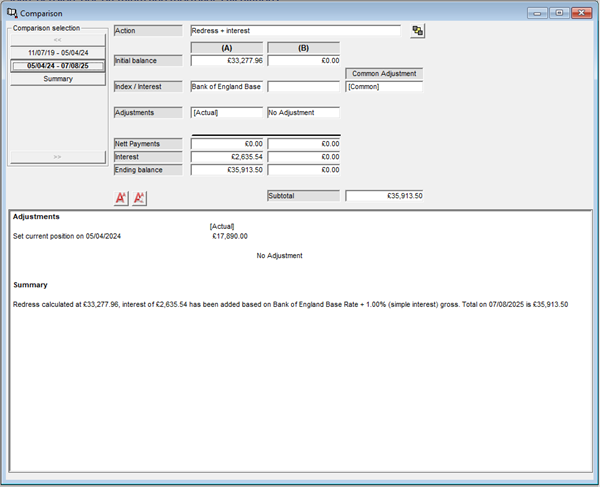Click 'Set current position on 05/04/2024' text
The width and height of the screenshot is (600, 487).
point(67,236)
